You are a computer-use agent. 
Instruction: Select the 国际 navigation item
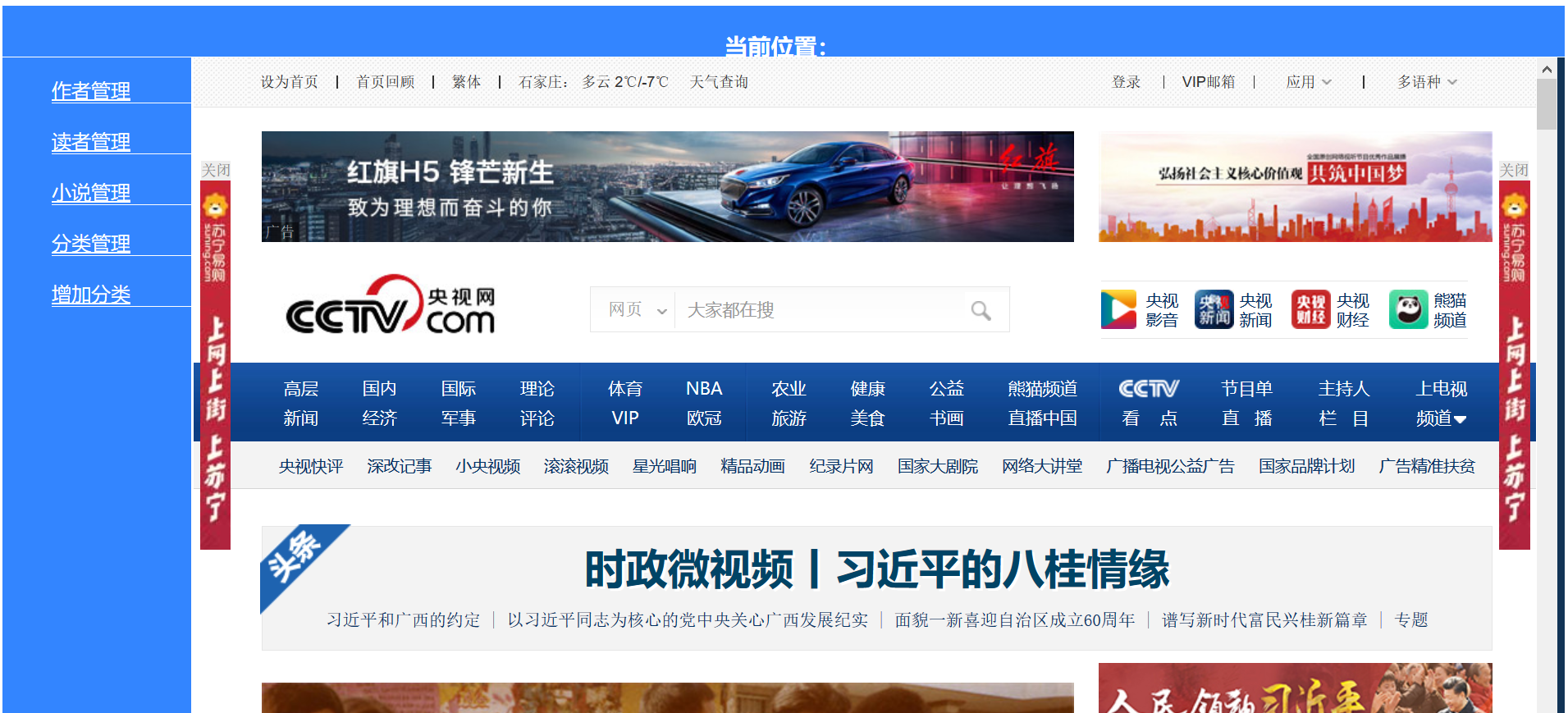tap(459, 389)
